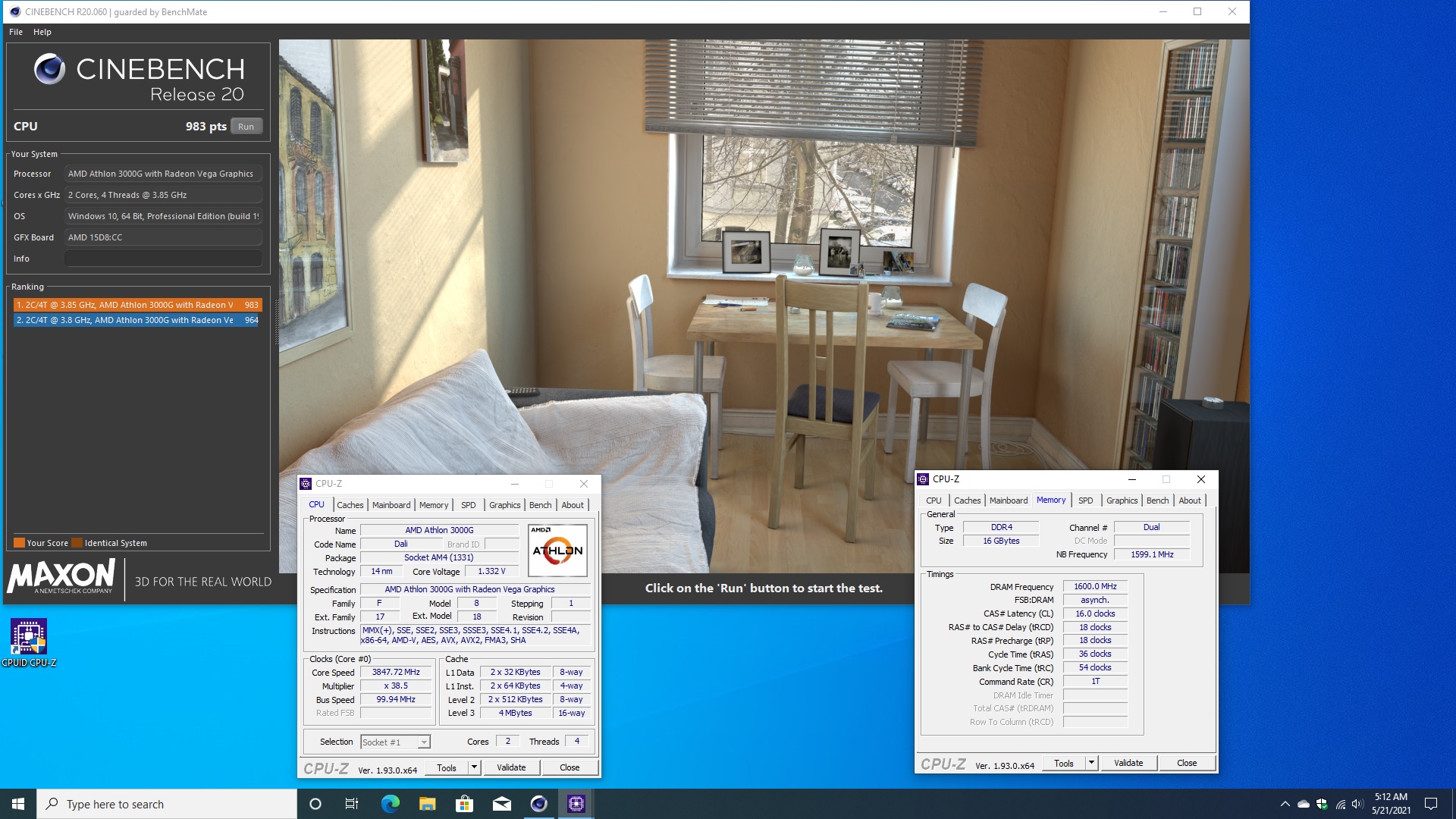The height and width of the screenshot is (819, 1456).
Task: Click the Core Voltage value 1.332 V
Action: point(491,571)
